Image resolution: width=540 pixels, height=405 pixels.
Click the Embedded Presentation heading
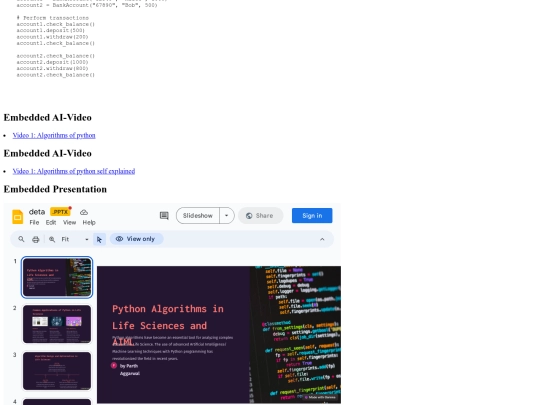[x=55, y=189]
